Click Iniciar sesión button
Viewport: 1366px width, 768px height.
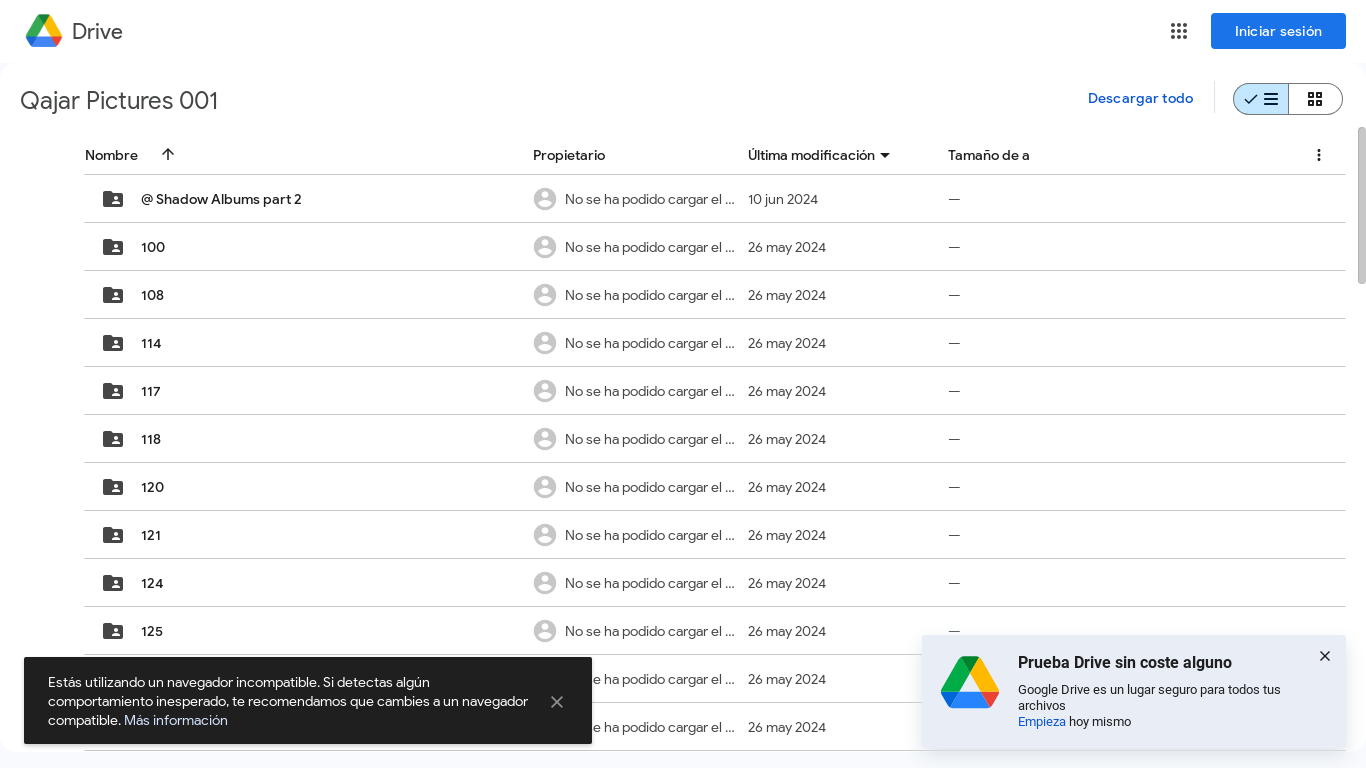click(1278, 31)
